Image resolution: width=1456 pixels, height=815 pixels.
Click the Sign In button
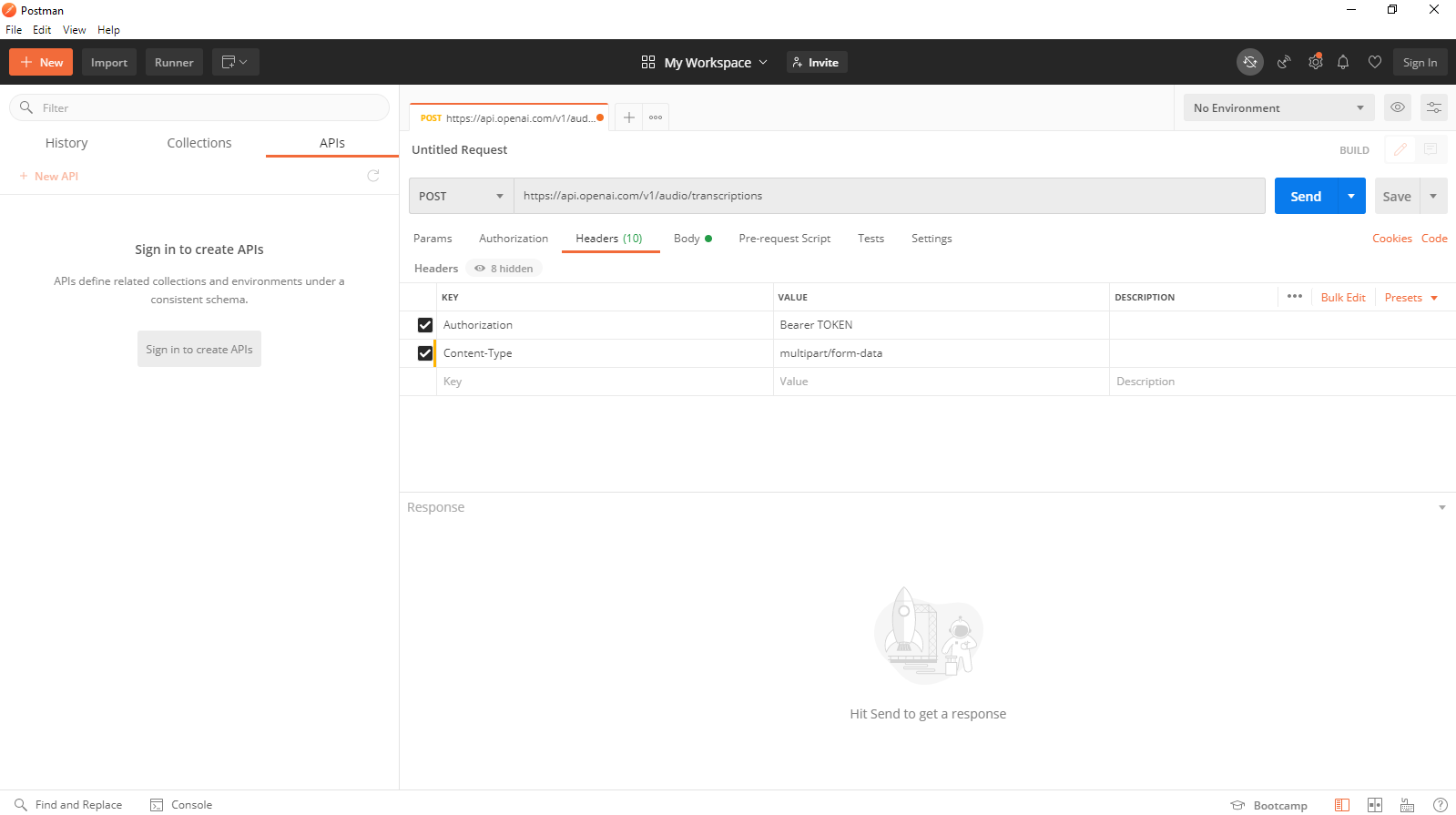click(1420, 62)
